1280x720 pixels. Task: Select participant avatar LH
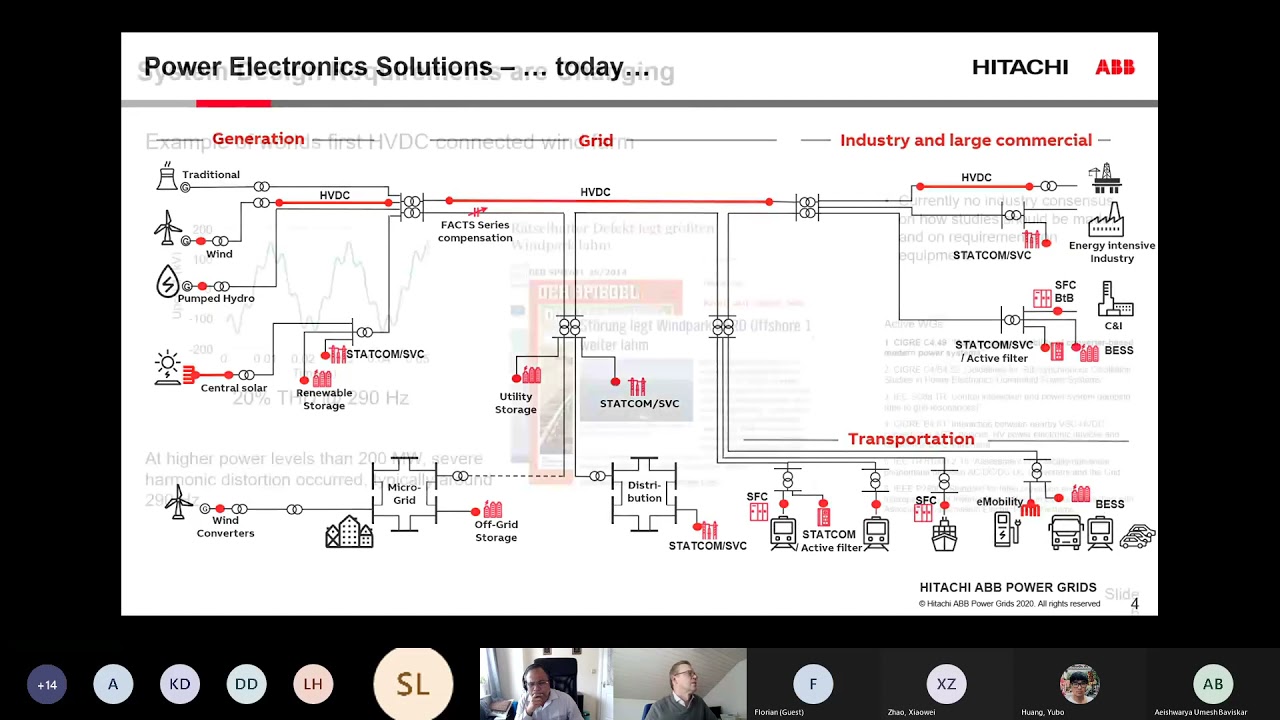[x=313, y=684]
